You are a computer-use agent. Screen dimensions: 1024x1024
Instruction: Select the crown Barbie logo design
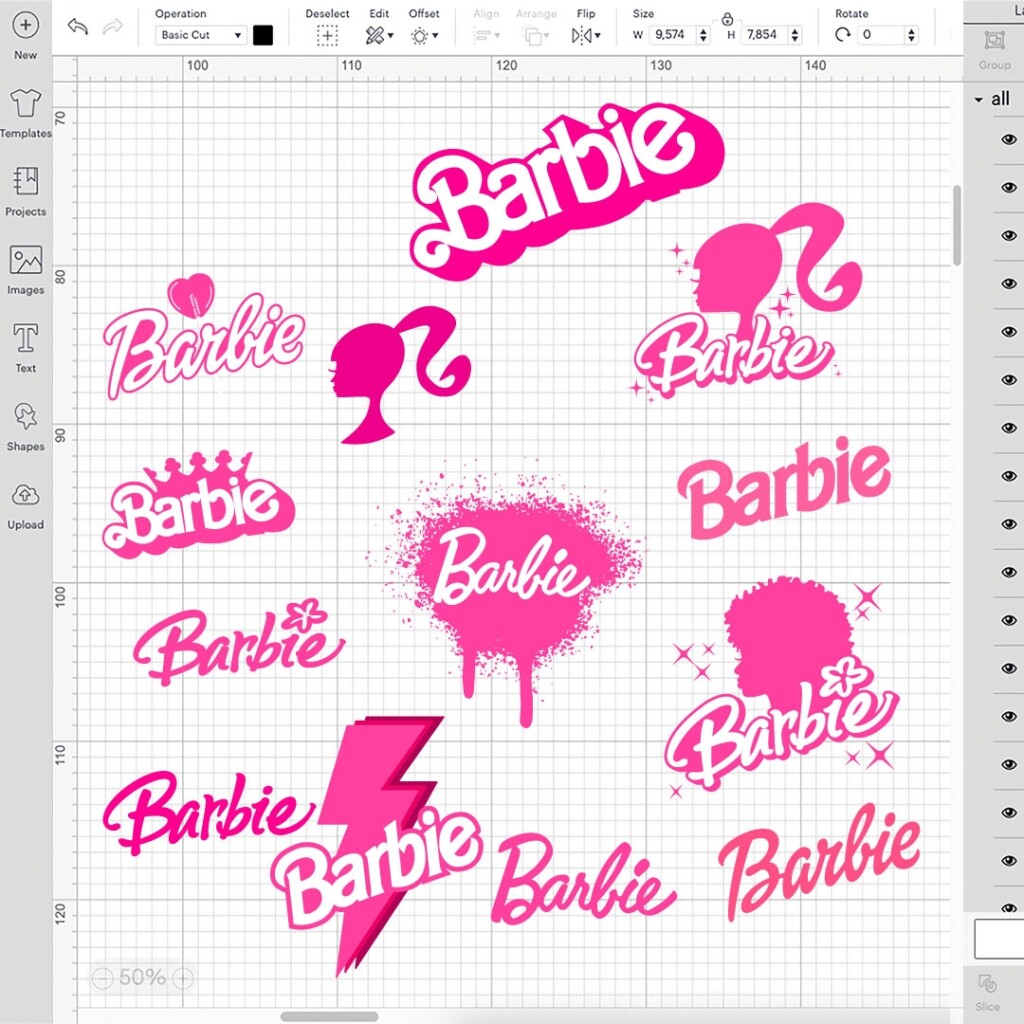[x=199, y=505]
